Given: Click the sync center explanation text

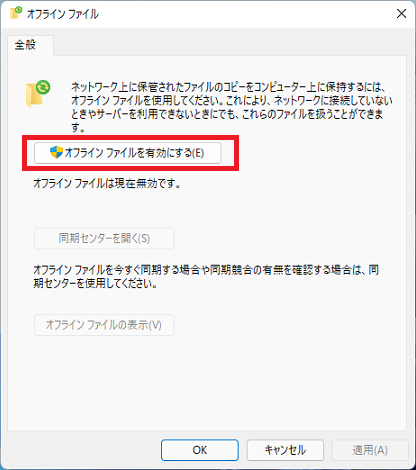Looking at the screenshot, I should [206, 277].
